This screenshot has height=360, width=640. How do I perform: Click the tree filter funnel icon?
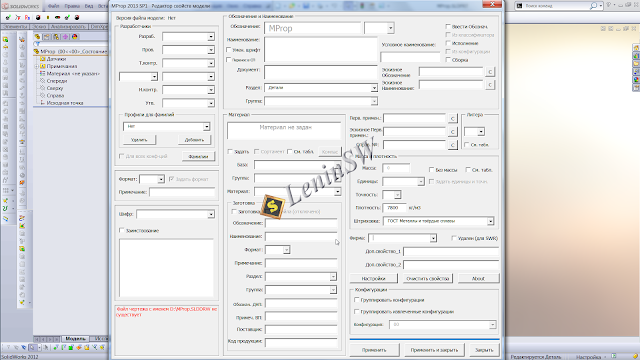point(37,44)
